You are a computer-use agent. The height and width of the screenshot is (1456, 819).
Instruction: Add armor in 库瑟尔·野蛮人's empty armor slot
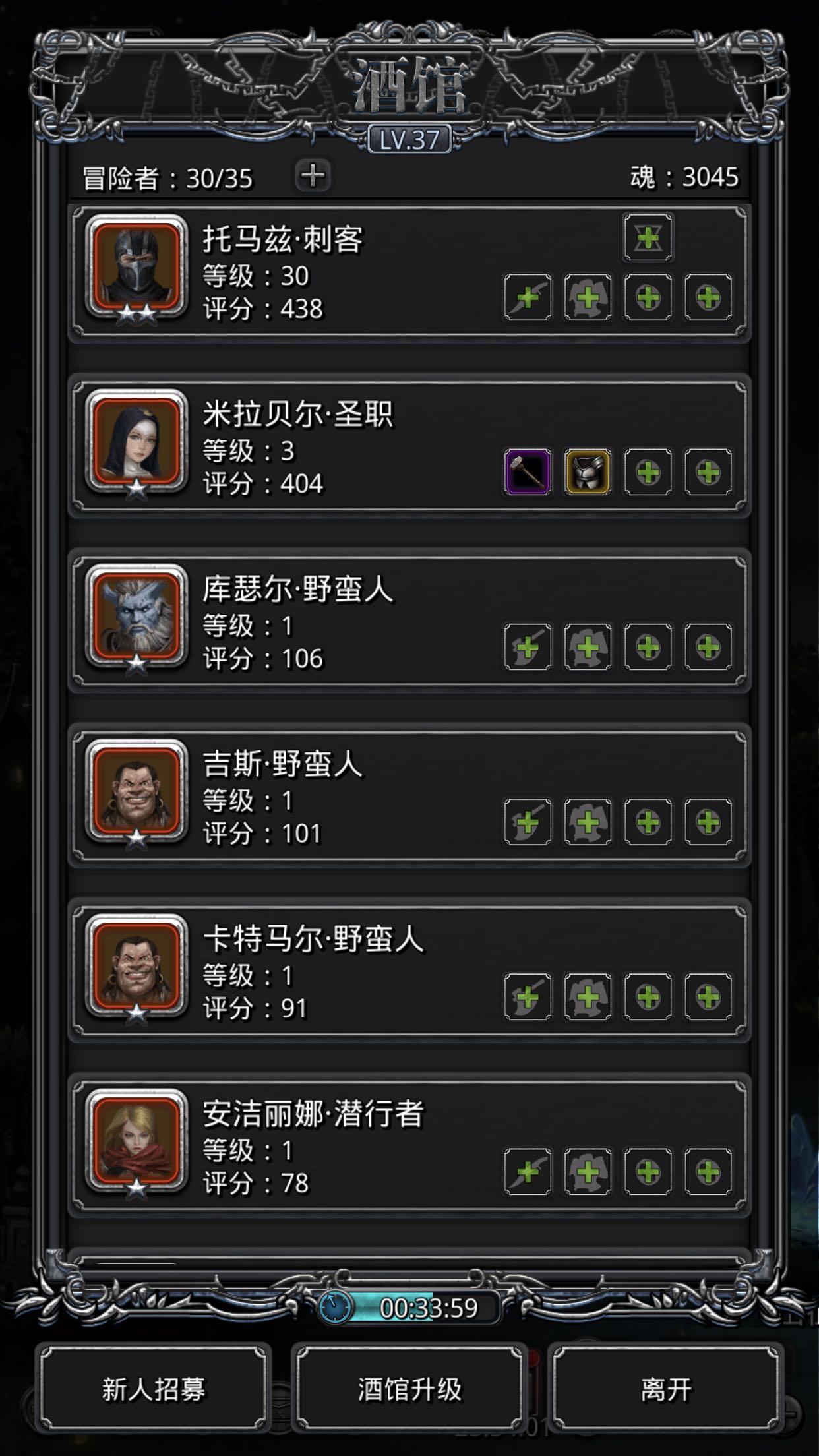588,647
